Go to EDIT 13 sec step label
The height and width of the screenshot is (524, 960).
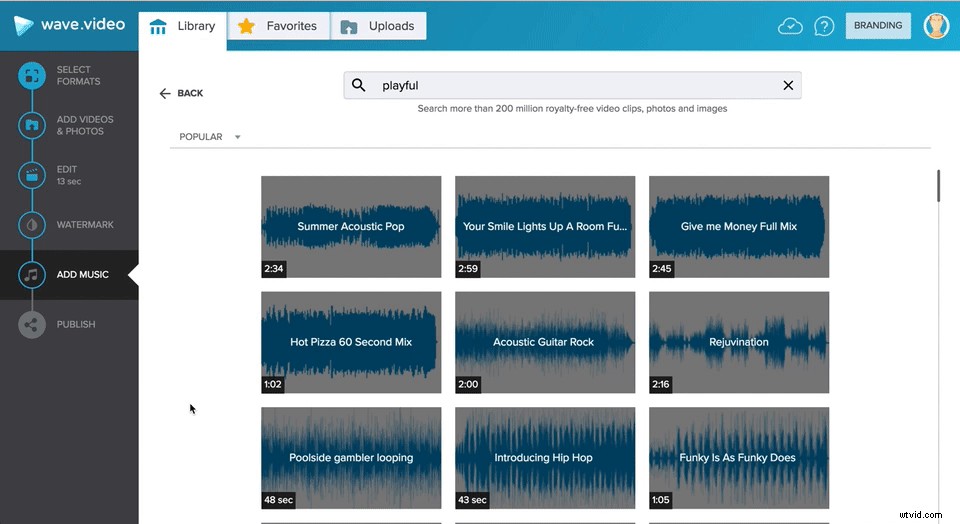click(x=69, y=175)
